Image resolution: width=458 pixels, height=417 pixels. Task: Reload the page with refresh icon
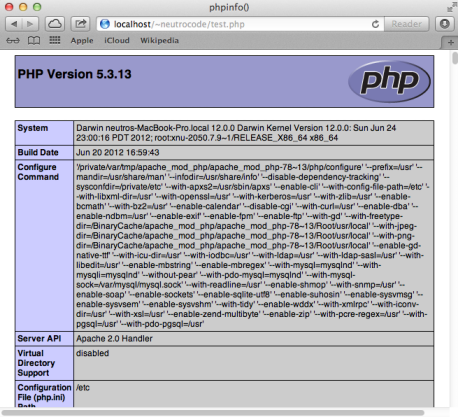point(375,24)
